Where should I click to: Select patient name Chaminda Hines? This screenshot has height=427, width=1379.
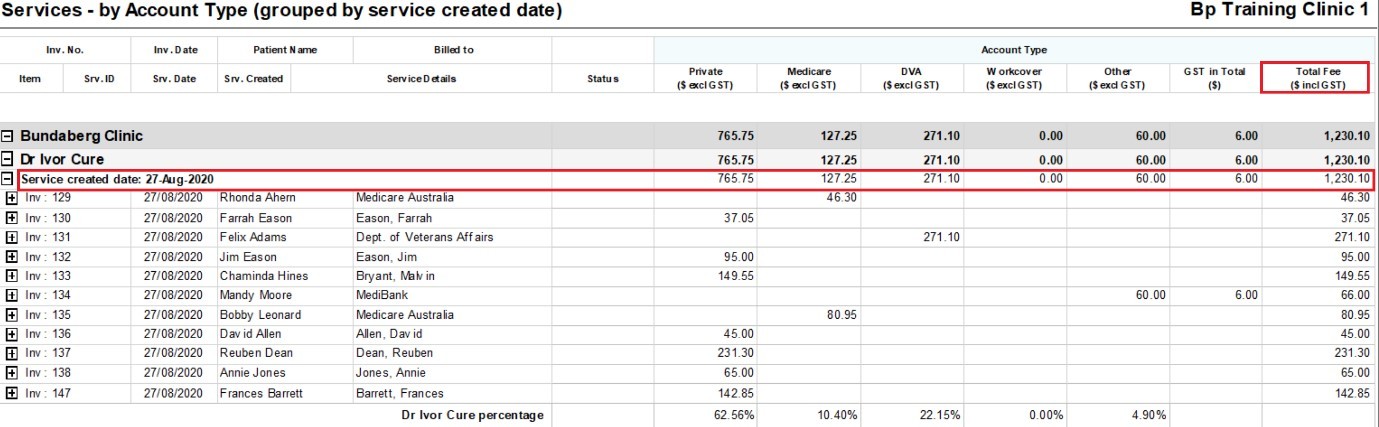[x=264, y=276]
